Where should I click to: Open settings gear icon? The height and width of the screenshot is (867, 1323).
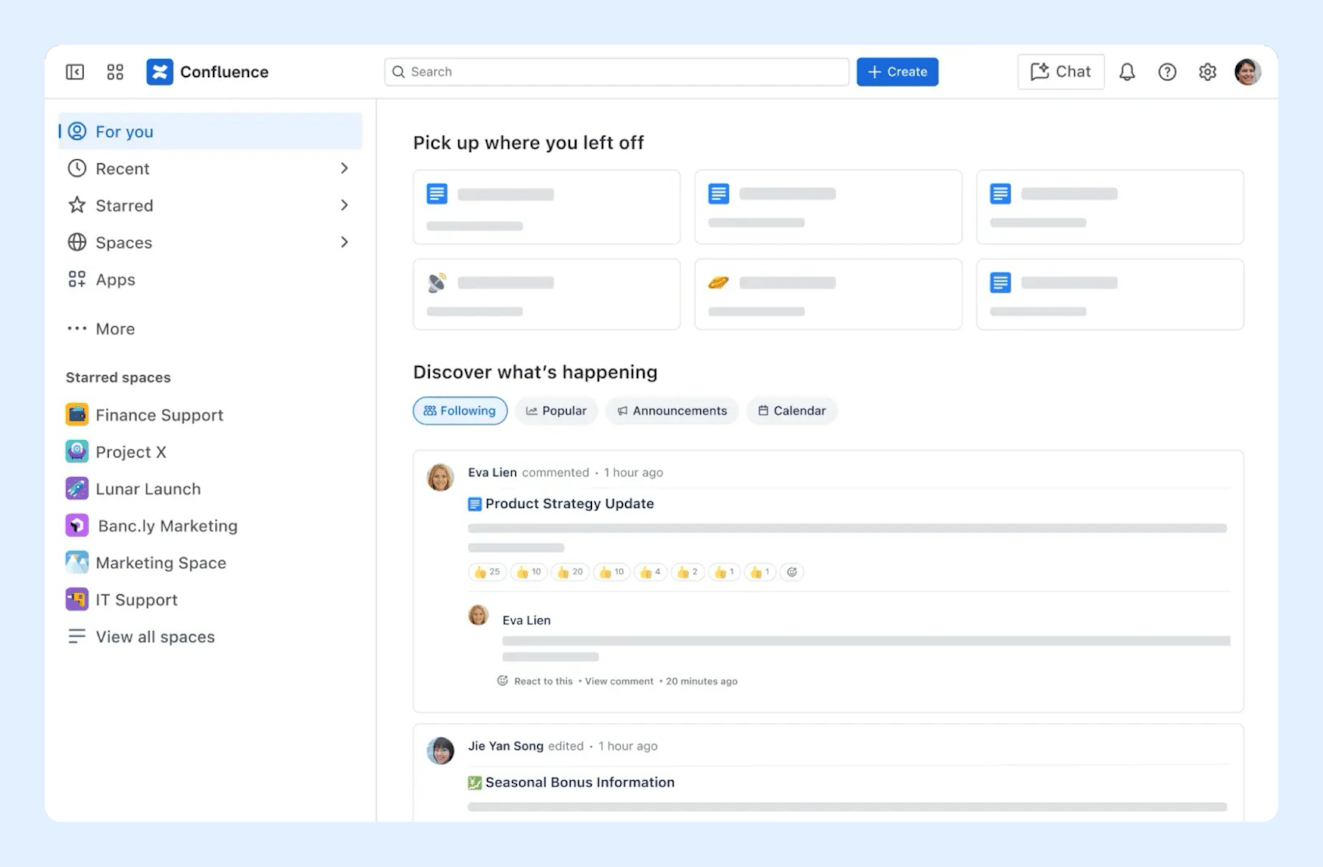[1207, 72]
